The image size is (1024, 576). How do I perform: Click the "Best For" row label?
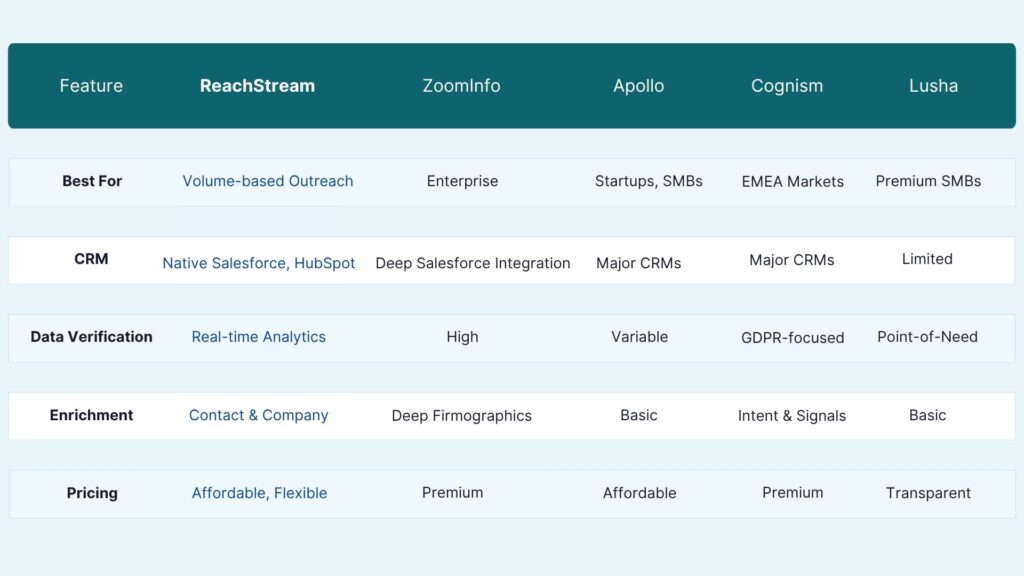coord(92,181)
